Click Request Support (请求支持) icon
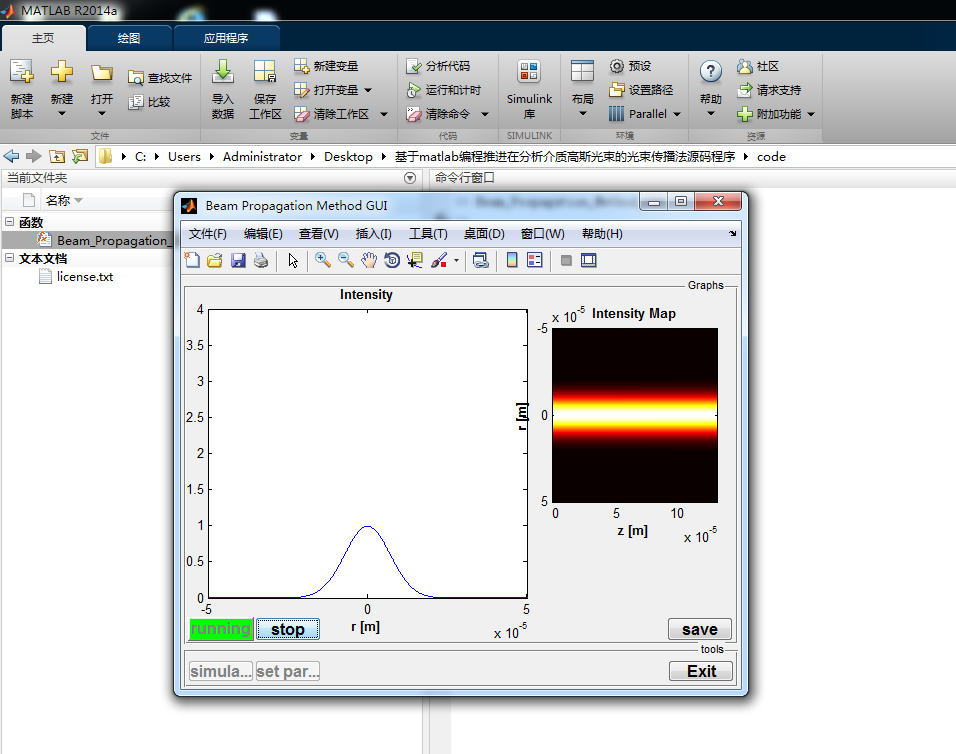956x754 pixels. click(744, 90)
